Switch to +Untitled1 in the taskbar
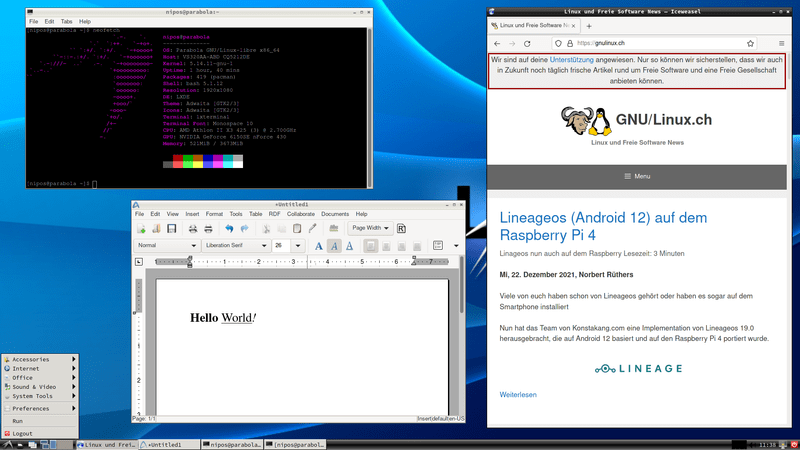The width and height of the screenshot is (800, 450). tap(169, 445)
